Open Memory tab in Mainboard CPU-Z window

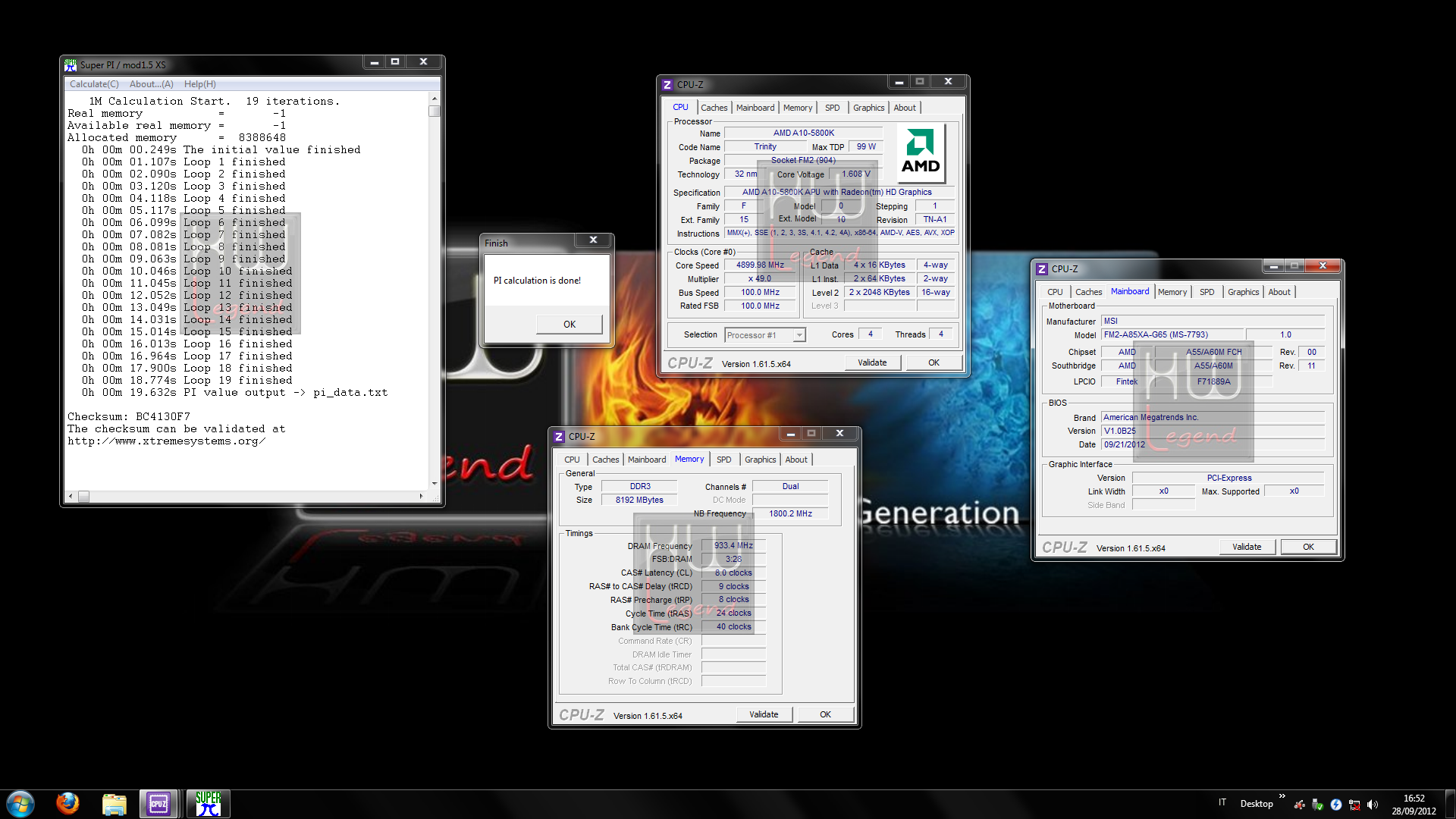[x=1172, y=292]
